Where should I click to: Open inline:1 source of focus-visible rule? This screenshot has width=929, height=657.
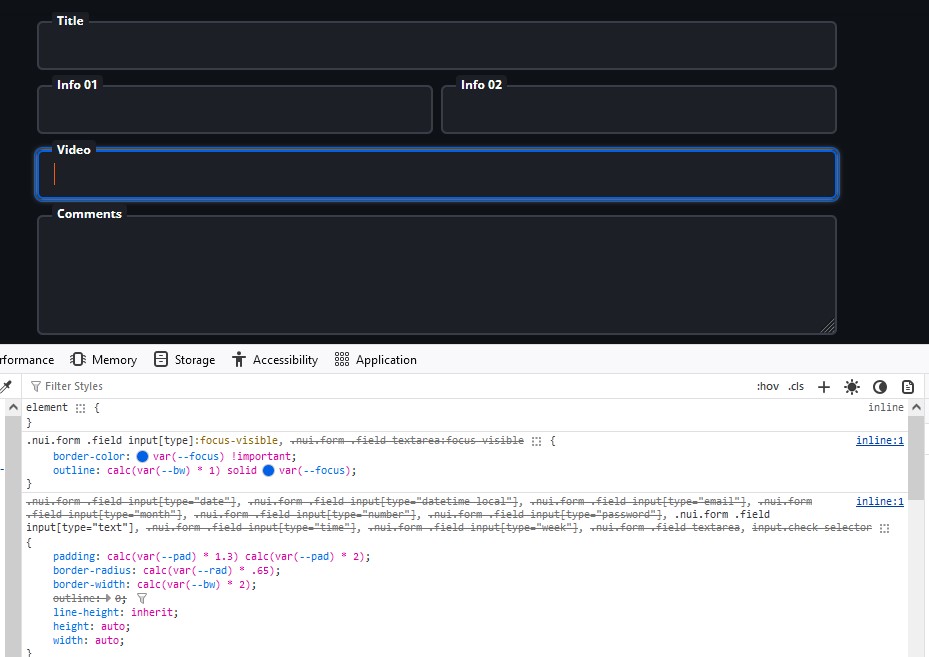[x=879, y=440]
